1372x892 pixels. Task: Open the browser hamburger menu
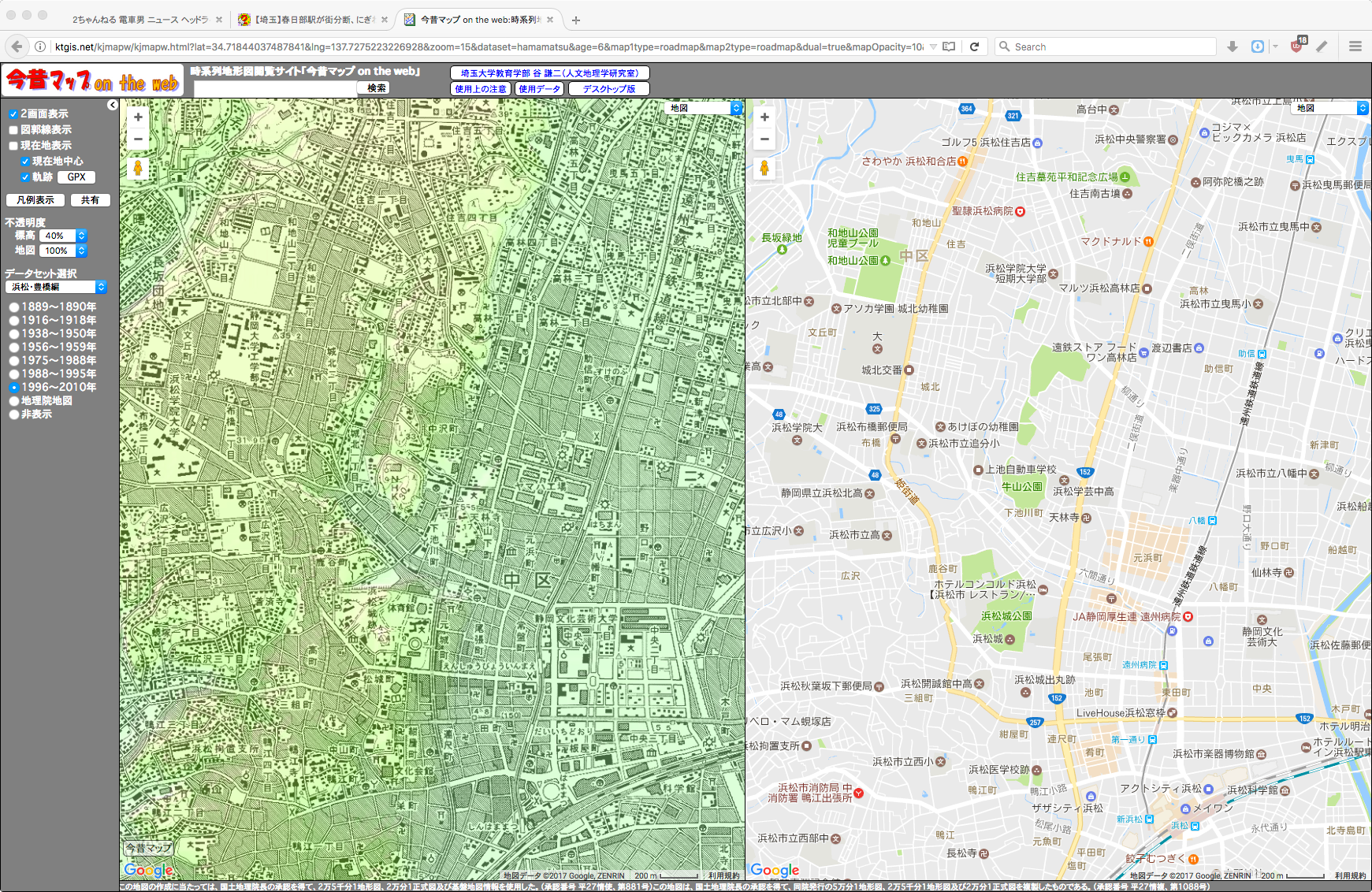pyautogui.click(x=1355, y=46)
